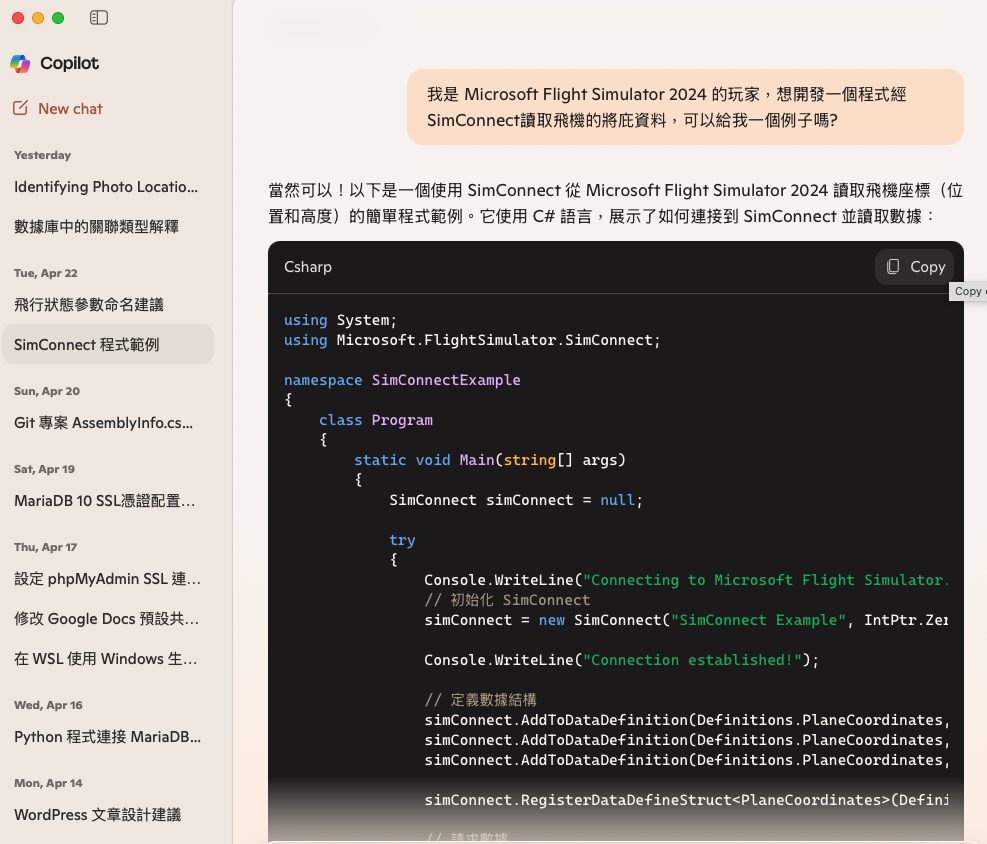Click the 'using Microsoft.FlightSimulator.SimConnect;' line
The height and width of the screenshot is (844, 987).
click(x=472, y=340)
